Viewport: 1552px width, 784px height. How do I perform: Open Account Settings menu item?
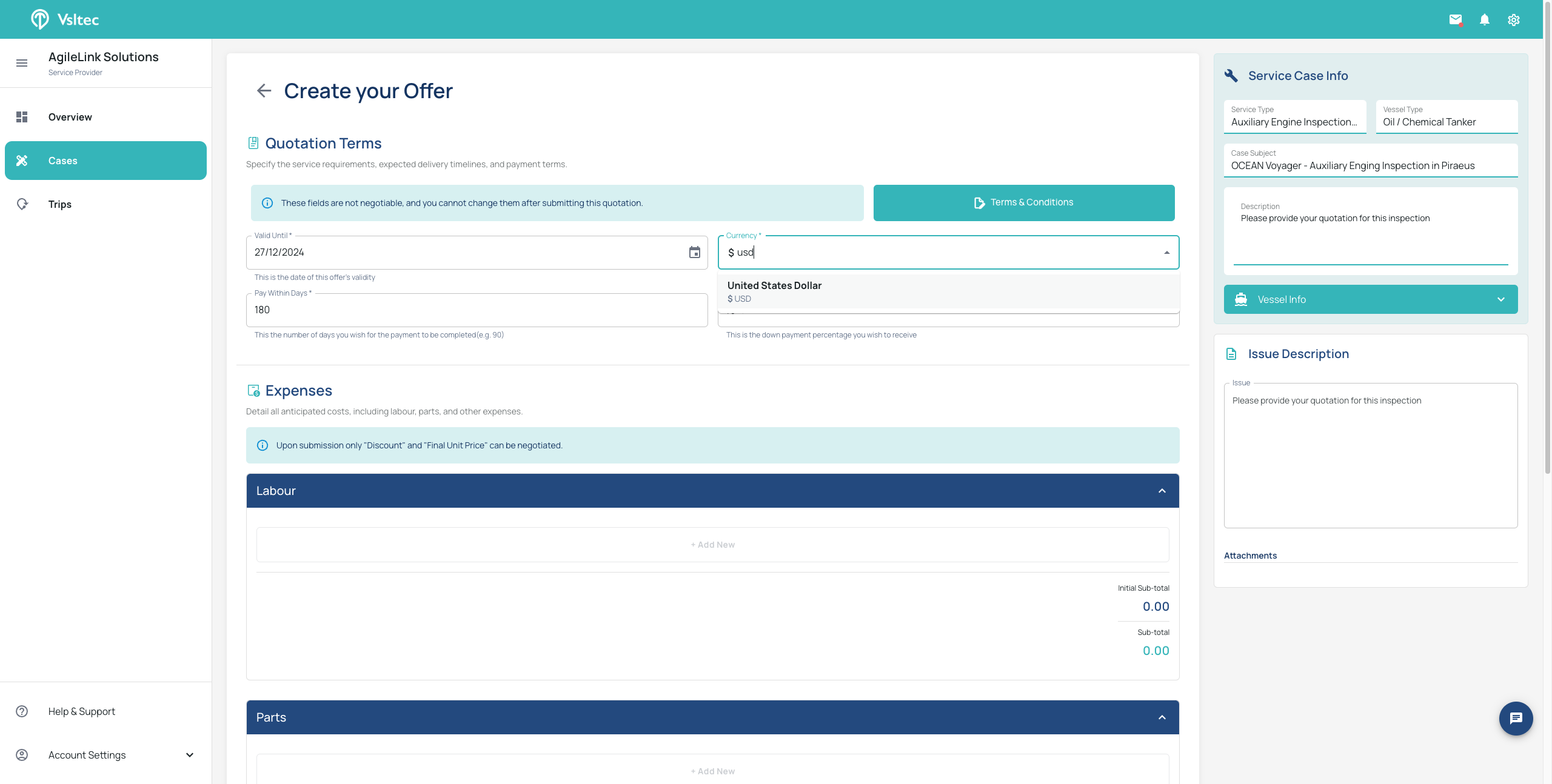point(105,755)
